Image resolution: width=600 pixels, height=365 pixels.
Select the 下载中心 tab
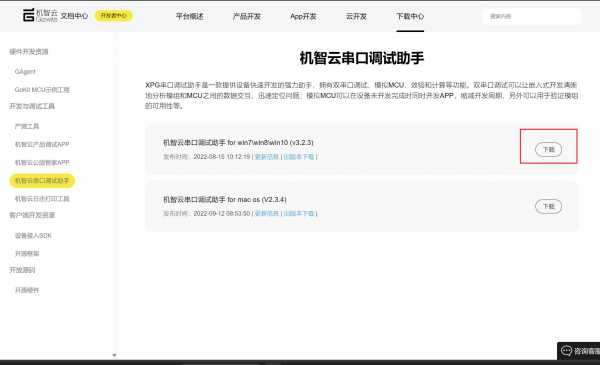[410, 16]
